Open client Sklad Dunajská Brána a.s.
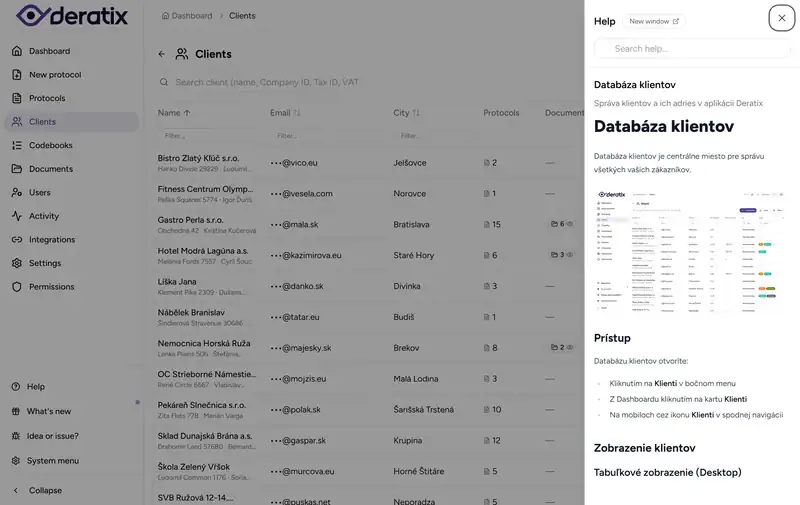Viewport: 800px width, 505px height. [x=205, y=436]
